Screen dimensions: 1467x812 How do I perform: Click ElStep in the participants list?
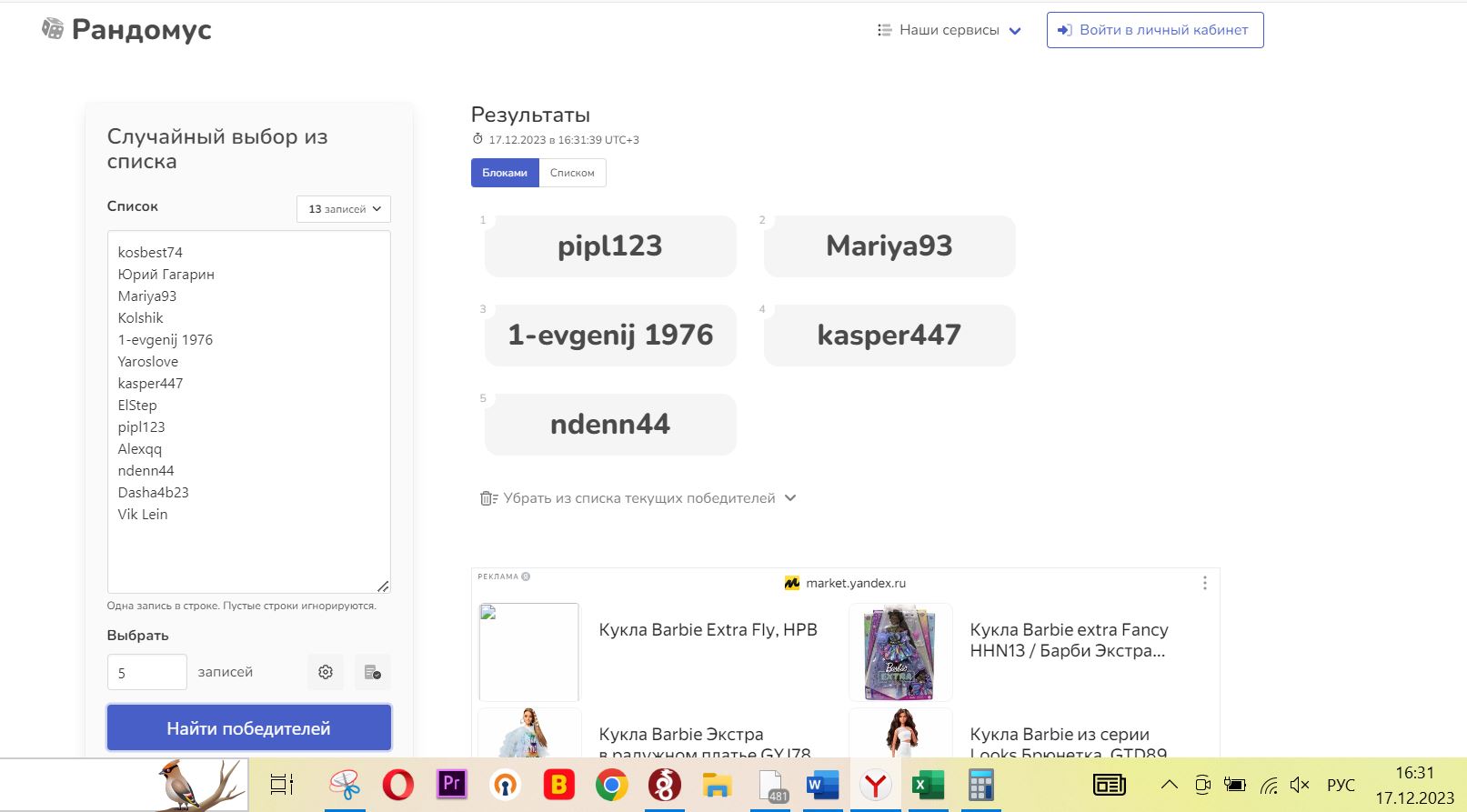137,406
